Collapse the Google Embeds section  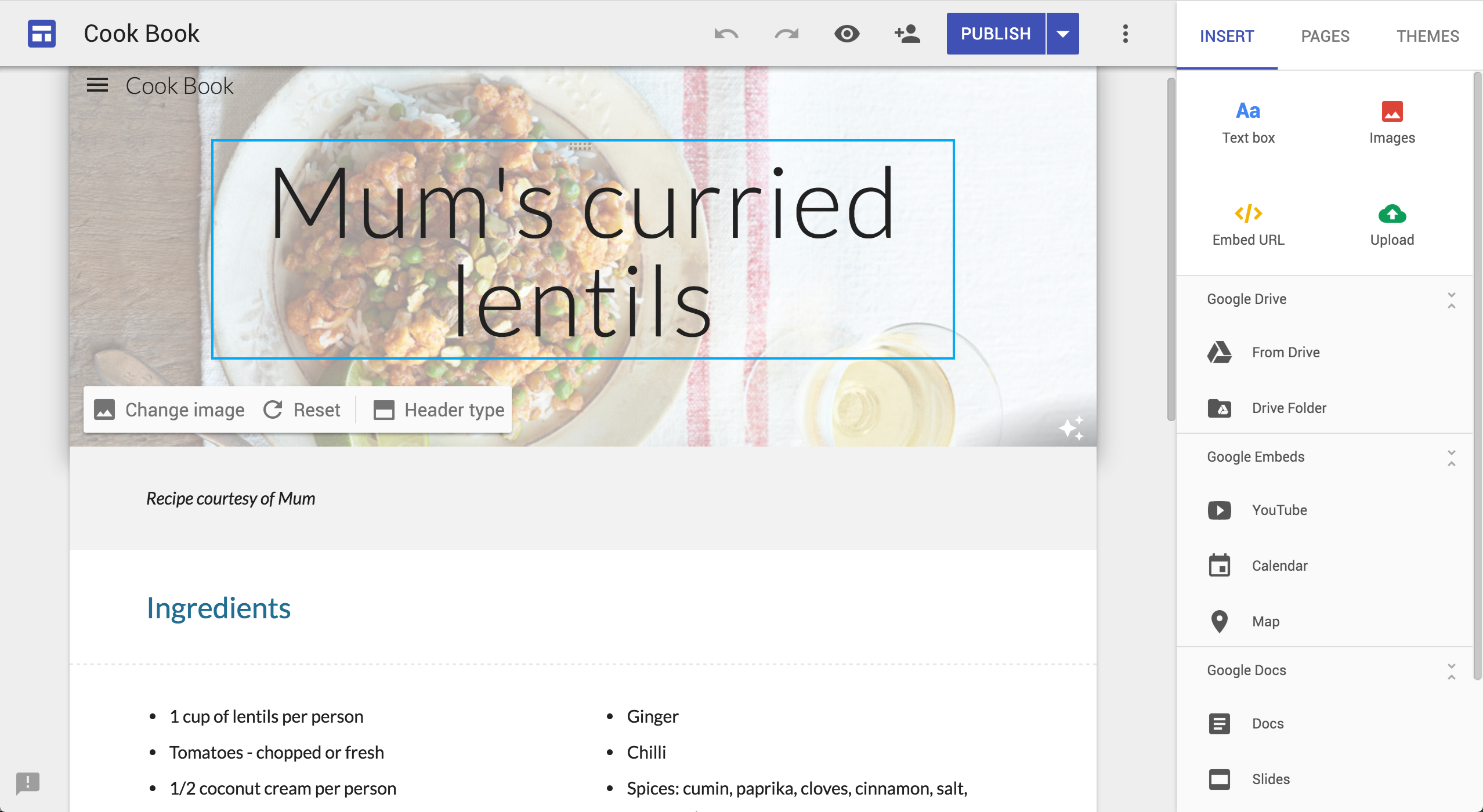(x=1451, y=458)
